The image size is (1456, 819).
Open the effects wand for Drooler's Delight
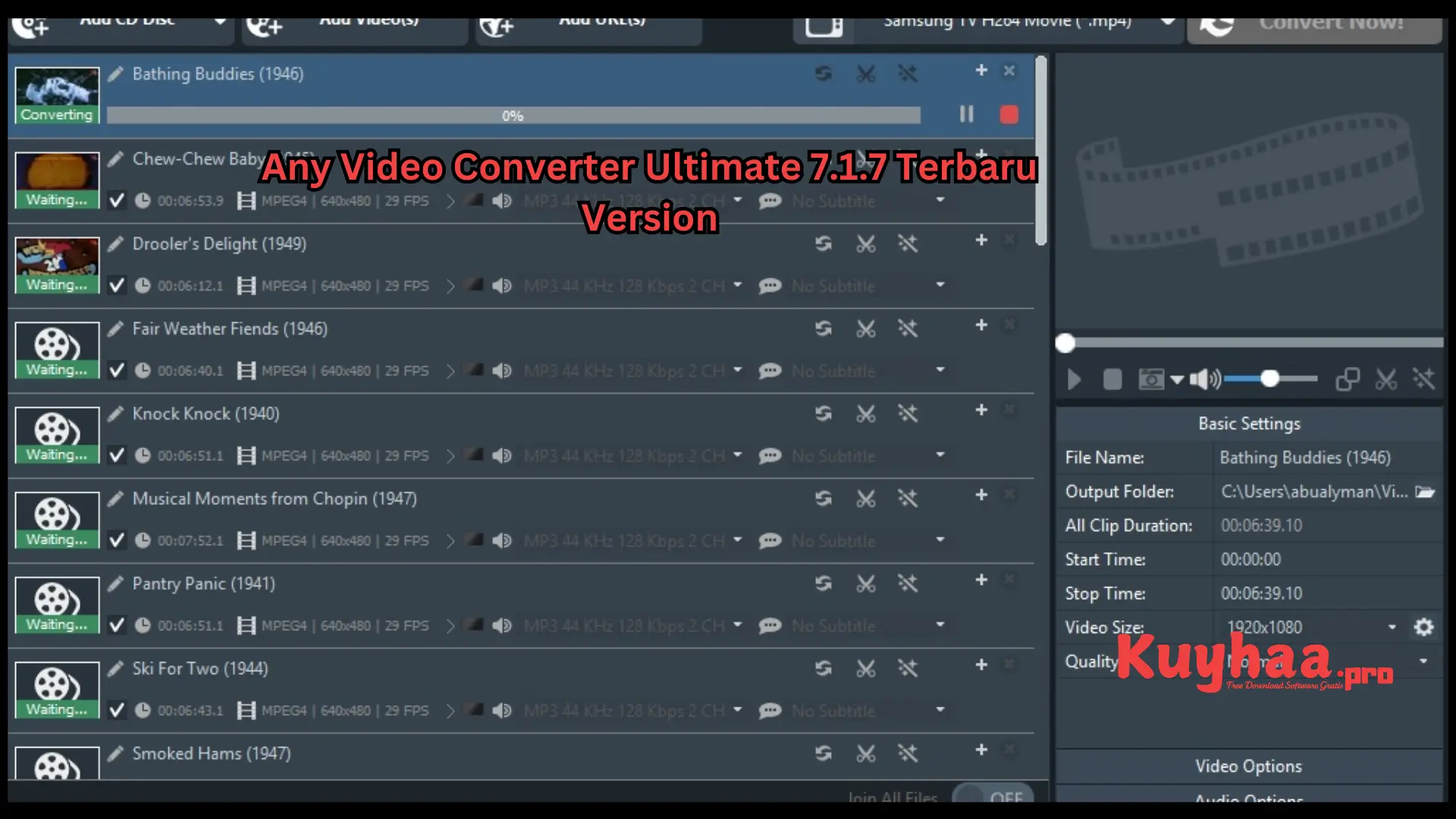click(x=908, y=243)
